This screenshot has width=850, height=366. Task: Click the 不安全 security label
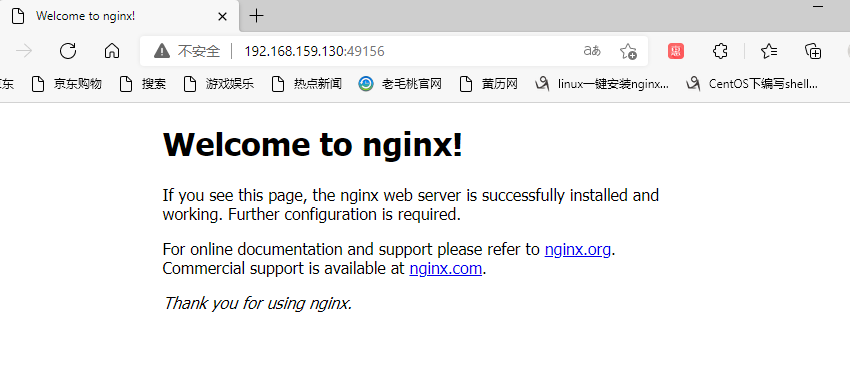click(199, 52)
